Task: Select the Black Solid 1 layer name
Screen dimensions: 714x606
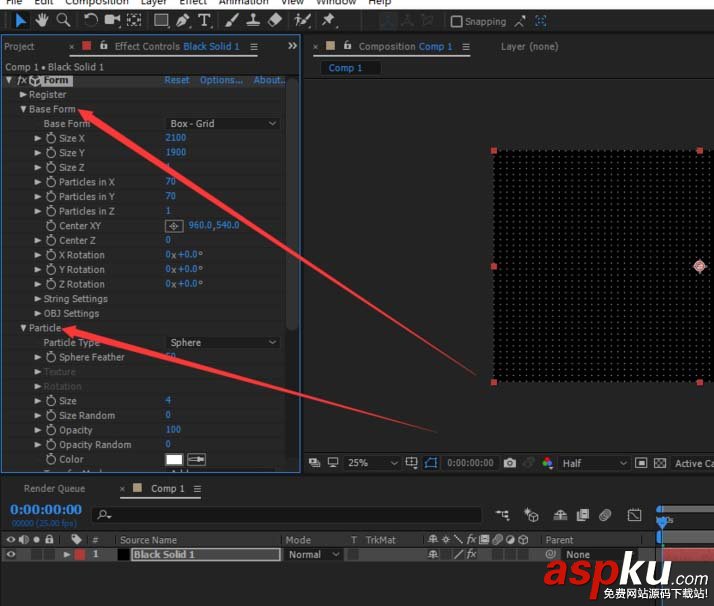Action: [206, 555]
